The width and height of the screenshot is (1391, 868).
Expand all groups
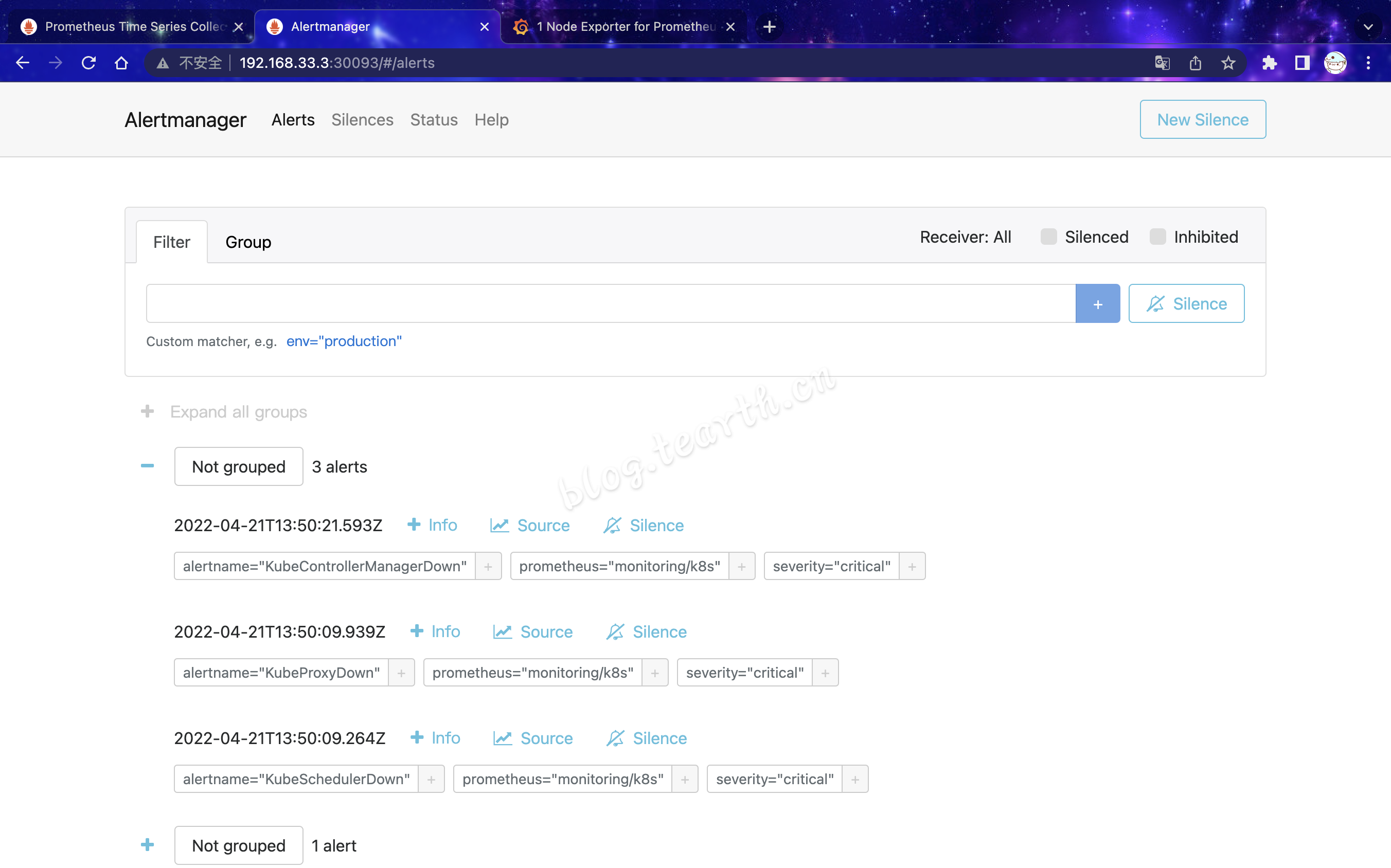coord(224,411)
